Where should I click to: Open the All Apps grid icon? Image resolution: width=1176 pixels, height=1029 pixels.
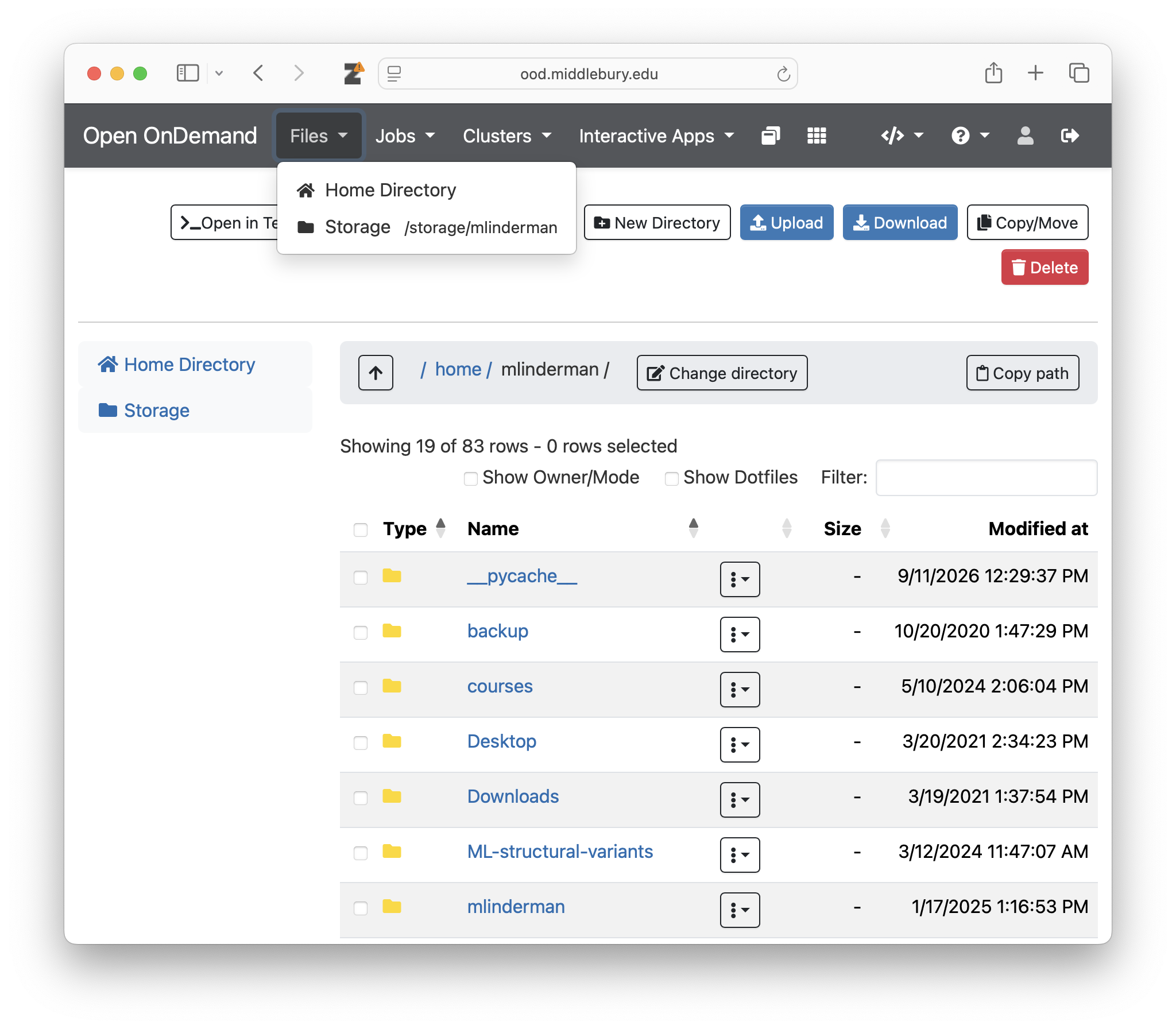(x=816, y=136)
